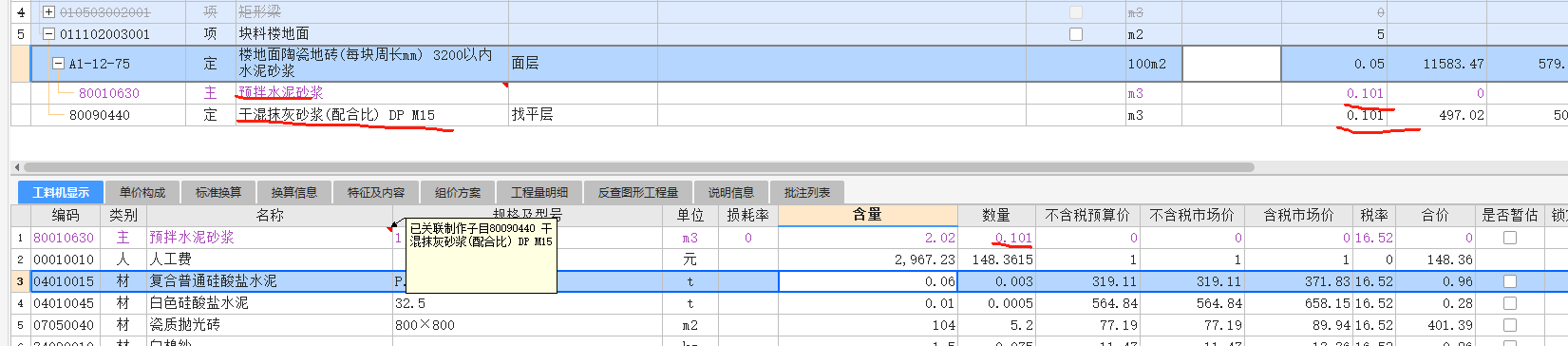Viewport: 1568px width, 346px height.
Task: Expand the 010503002001 row with plus icon
Action: click(x=49, y=12)
